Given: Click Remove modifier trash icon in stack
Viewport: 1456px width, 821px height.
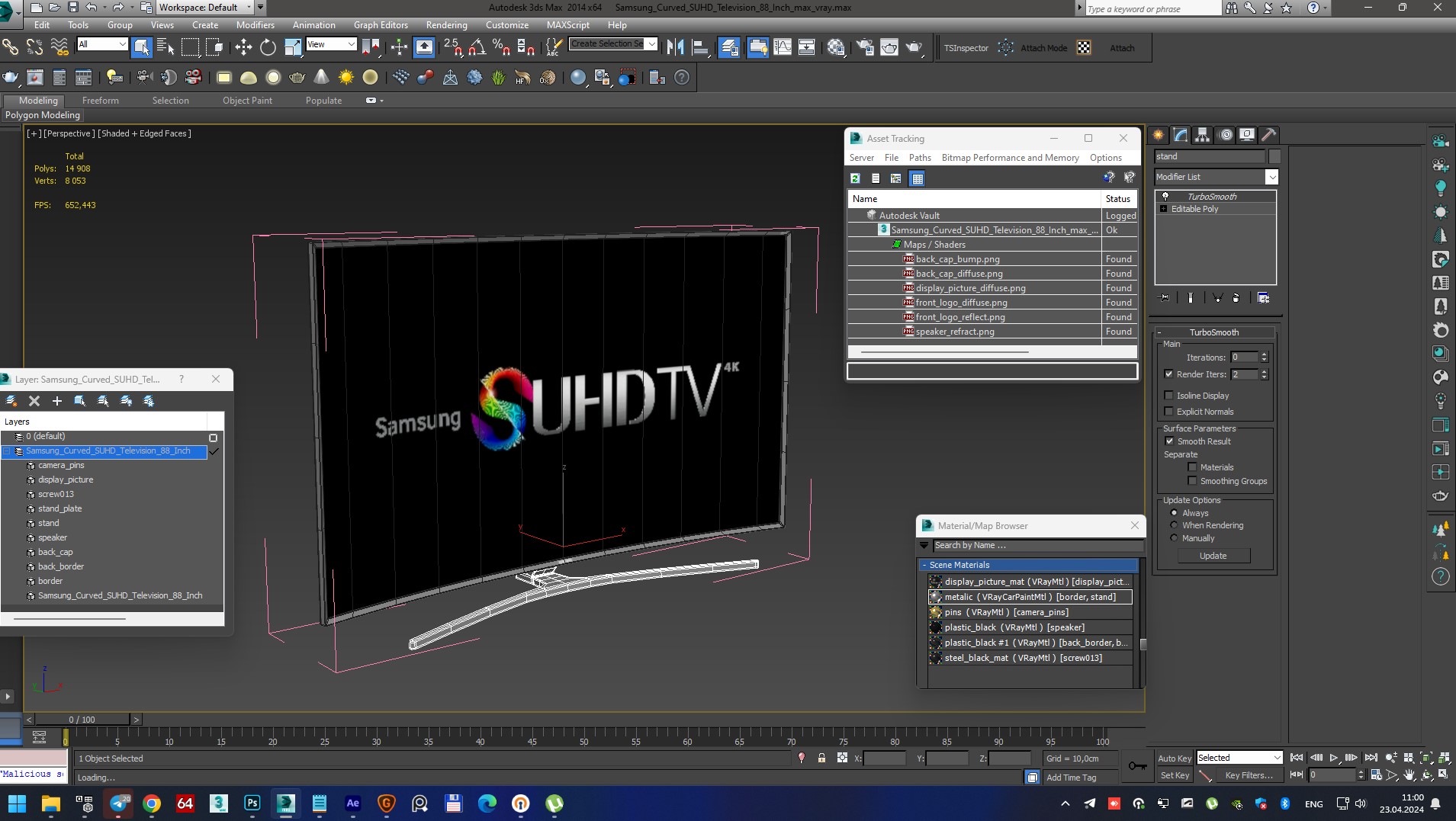Looking at the screenshot, I should click(x=1236, y=298).
